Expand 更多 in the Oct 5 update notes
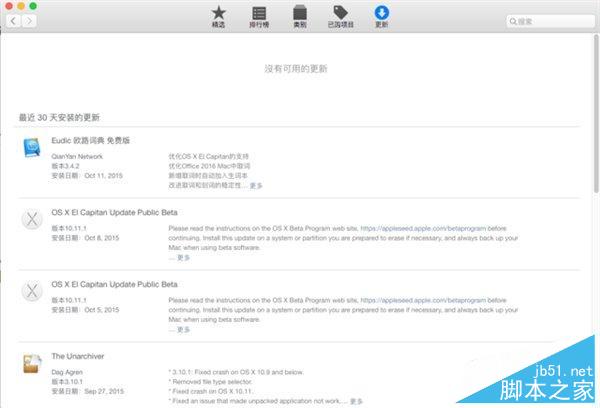The height and width of the screenshot is (408, 600). pos(183,330)
